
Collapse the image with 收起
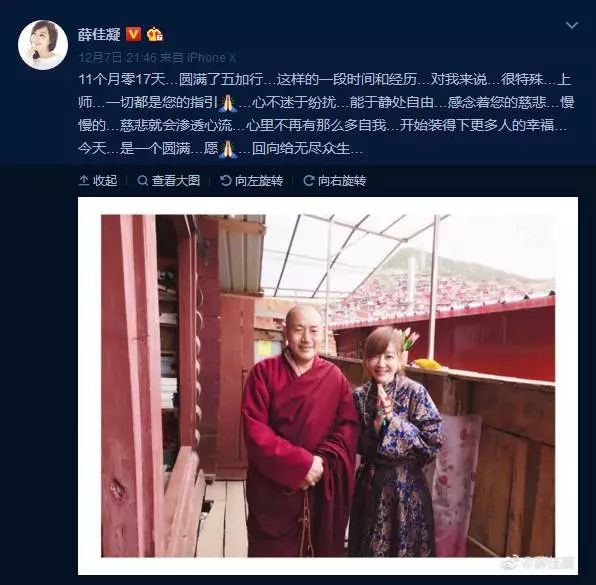click(98, 181)
